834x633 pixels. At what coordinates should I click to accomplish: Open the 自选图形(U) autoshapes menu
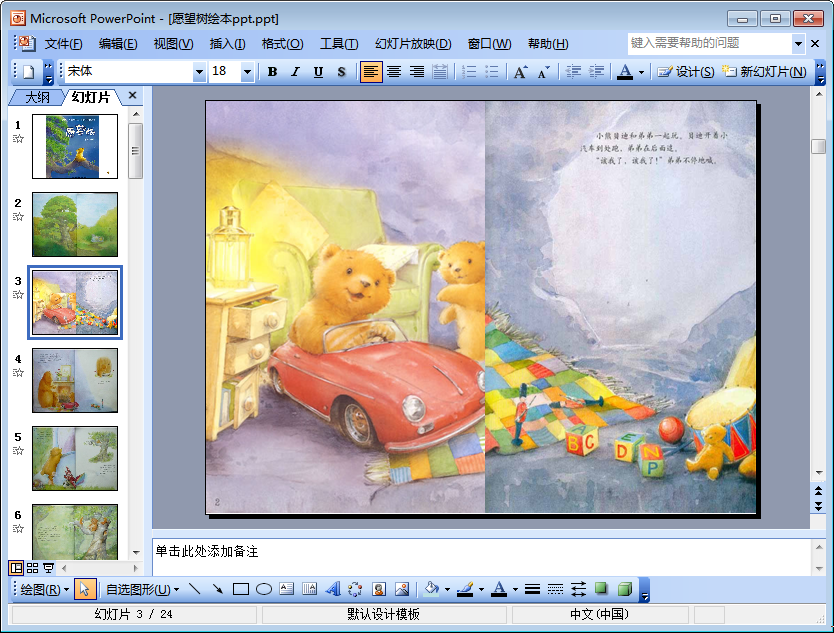click(142, 589)
